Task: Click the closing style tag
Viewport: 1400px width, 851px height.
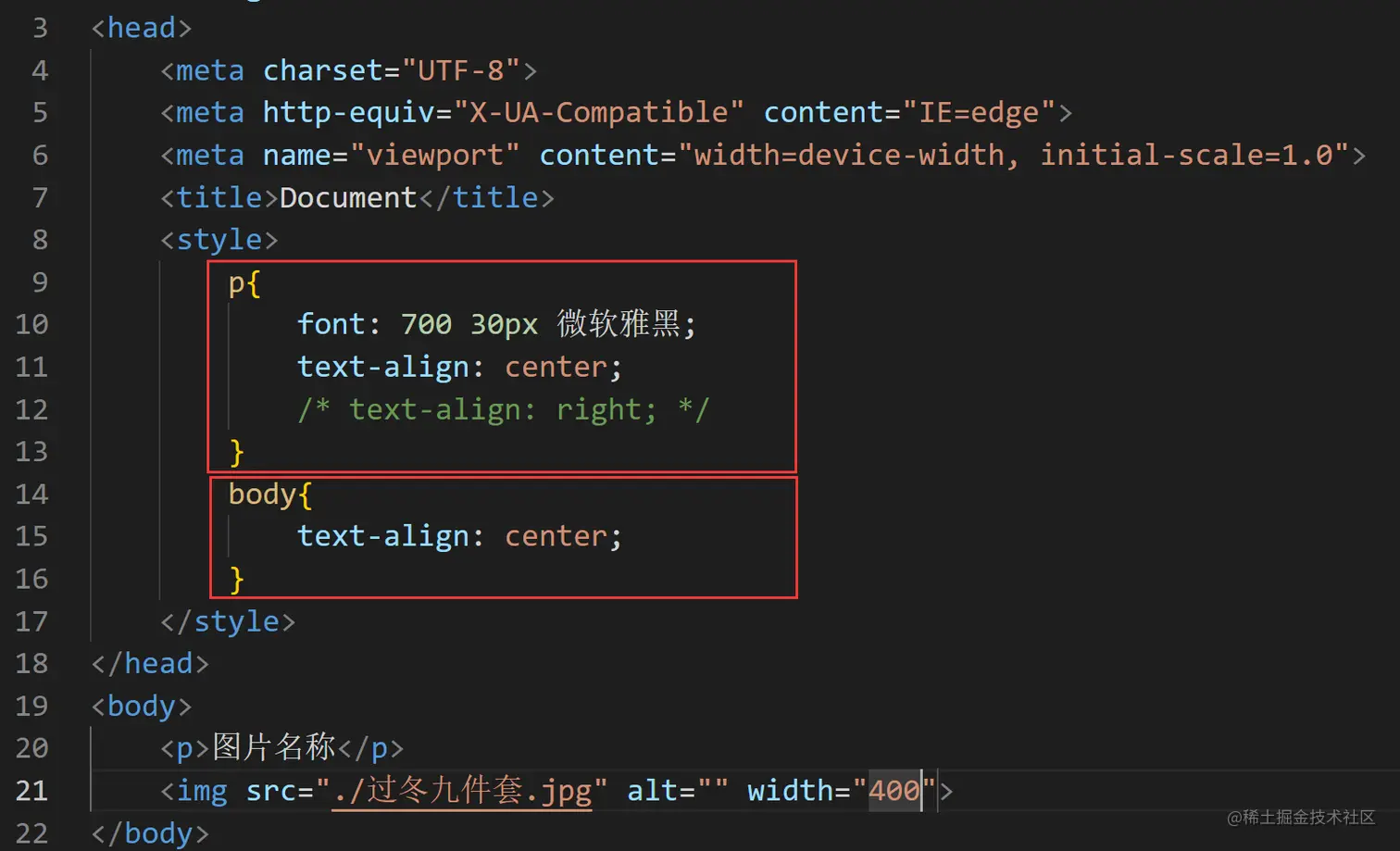Action: point(228,621)
